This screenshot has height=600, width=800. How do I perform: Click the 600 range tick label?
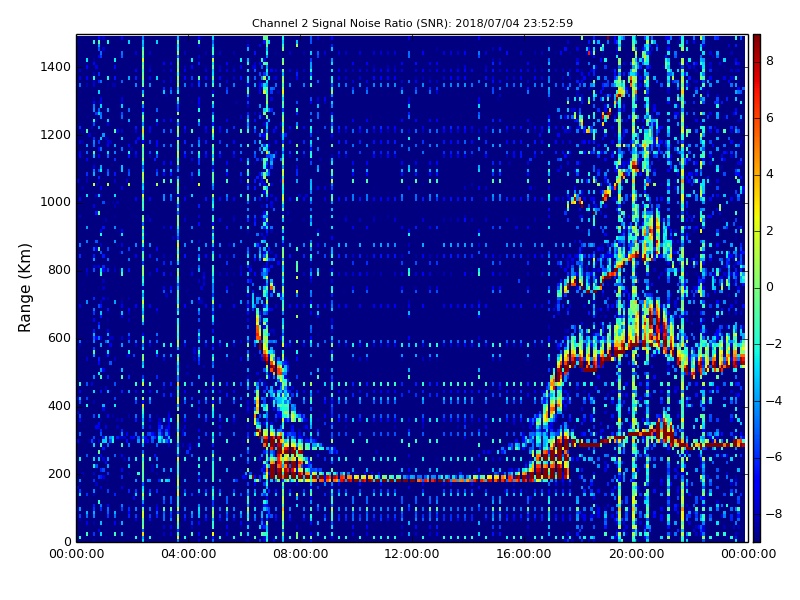click(x=60, y=338)
